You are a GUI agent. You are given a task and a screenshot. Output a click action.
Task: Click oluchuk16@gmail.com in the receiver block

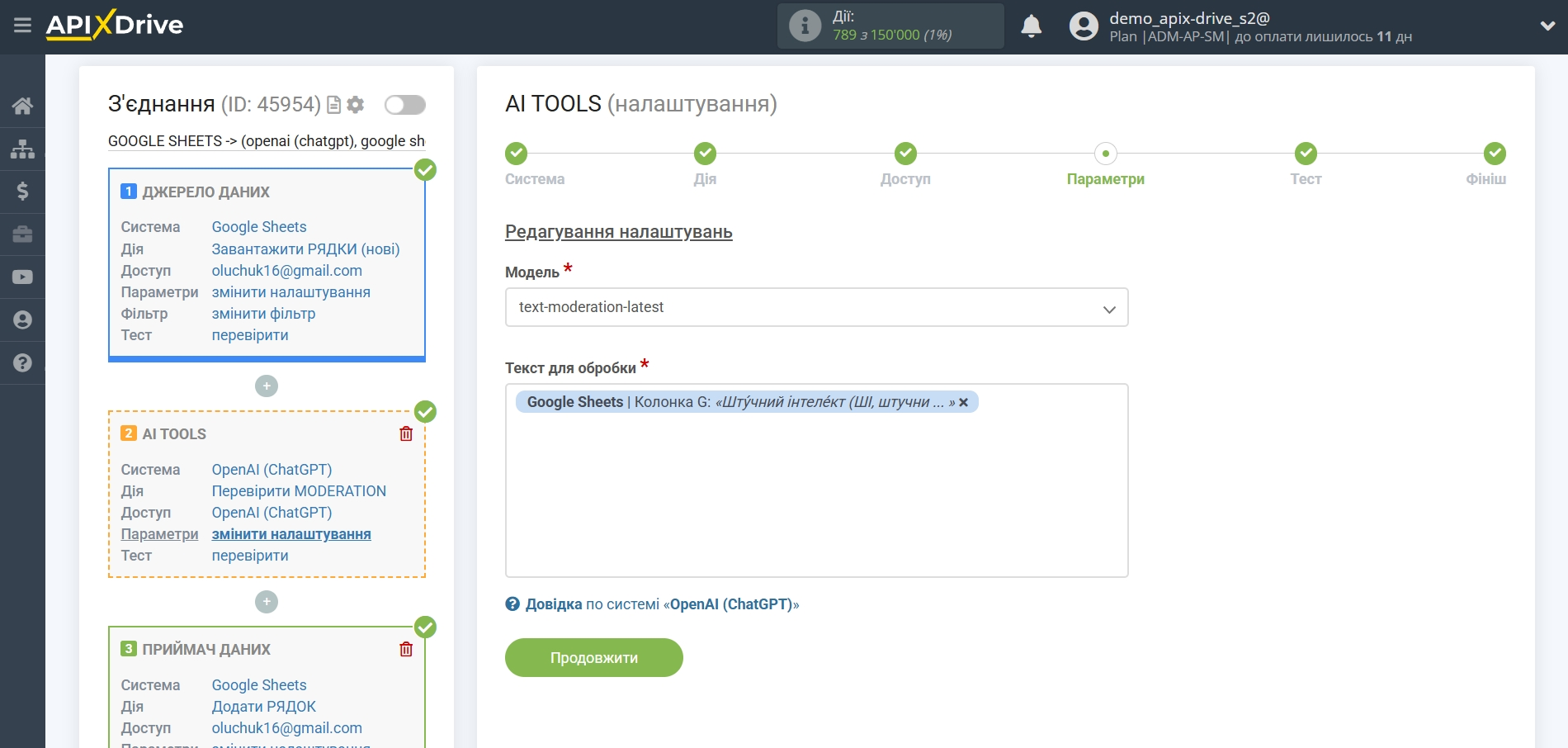pos(287,728)
